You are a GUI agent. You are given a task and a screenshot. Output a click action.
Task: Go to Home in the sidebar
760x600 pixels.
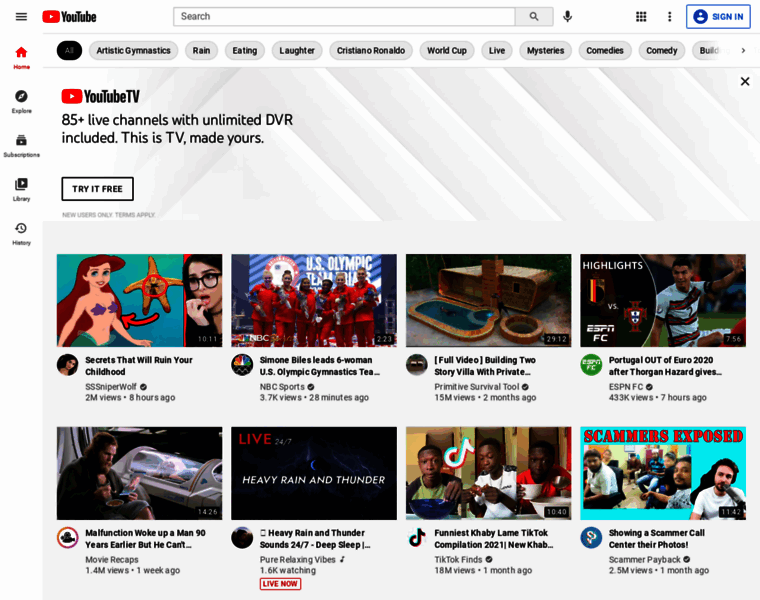point(21,58)
